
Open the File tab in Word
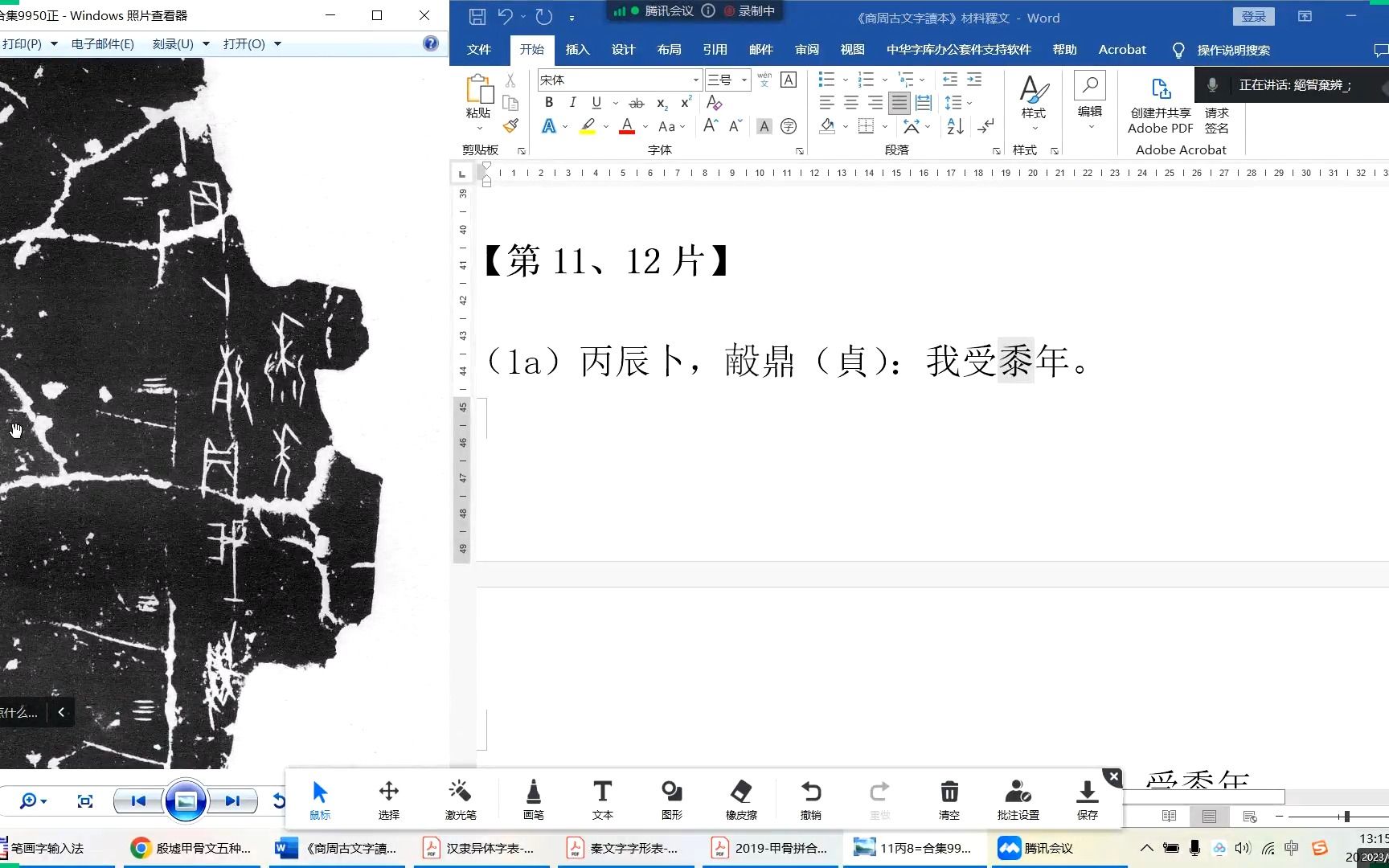(479, 50)
